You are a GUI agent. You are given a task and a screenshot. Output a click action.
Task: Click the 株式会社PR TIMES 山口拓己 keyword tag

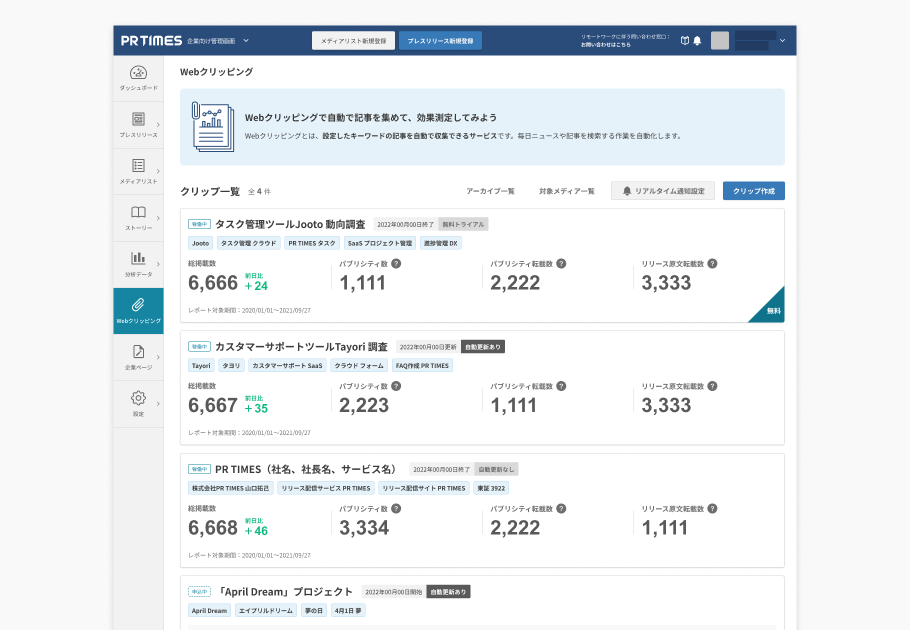(x=230, y=488)
